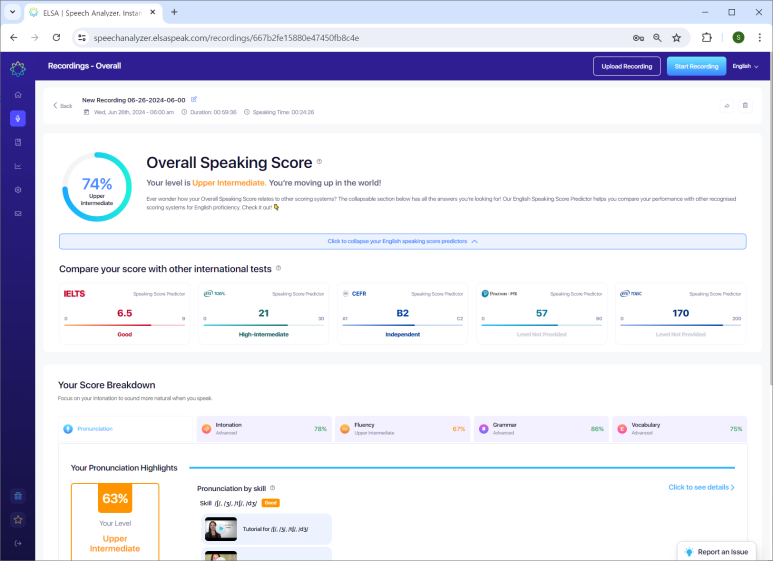773x561 pixels.
Task: Open Chrome profile avatar S
Action: point(738,37)
